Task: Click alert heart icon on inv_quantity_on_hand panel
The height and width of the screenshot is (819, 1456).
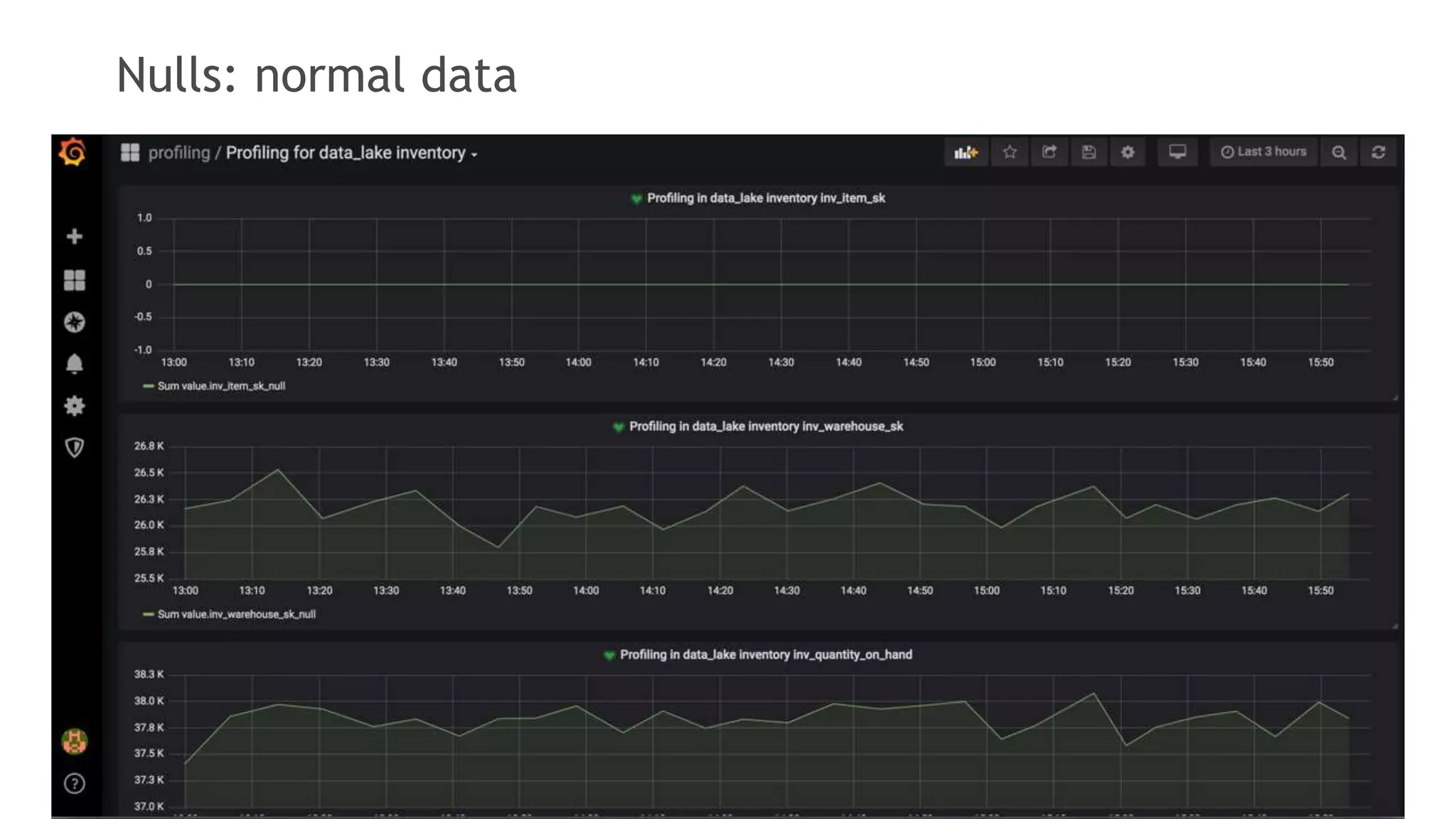Action: [609, 655]
